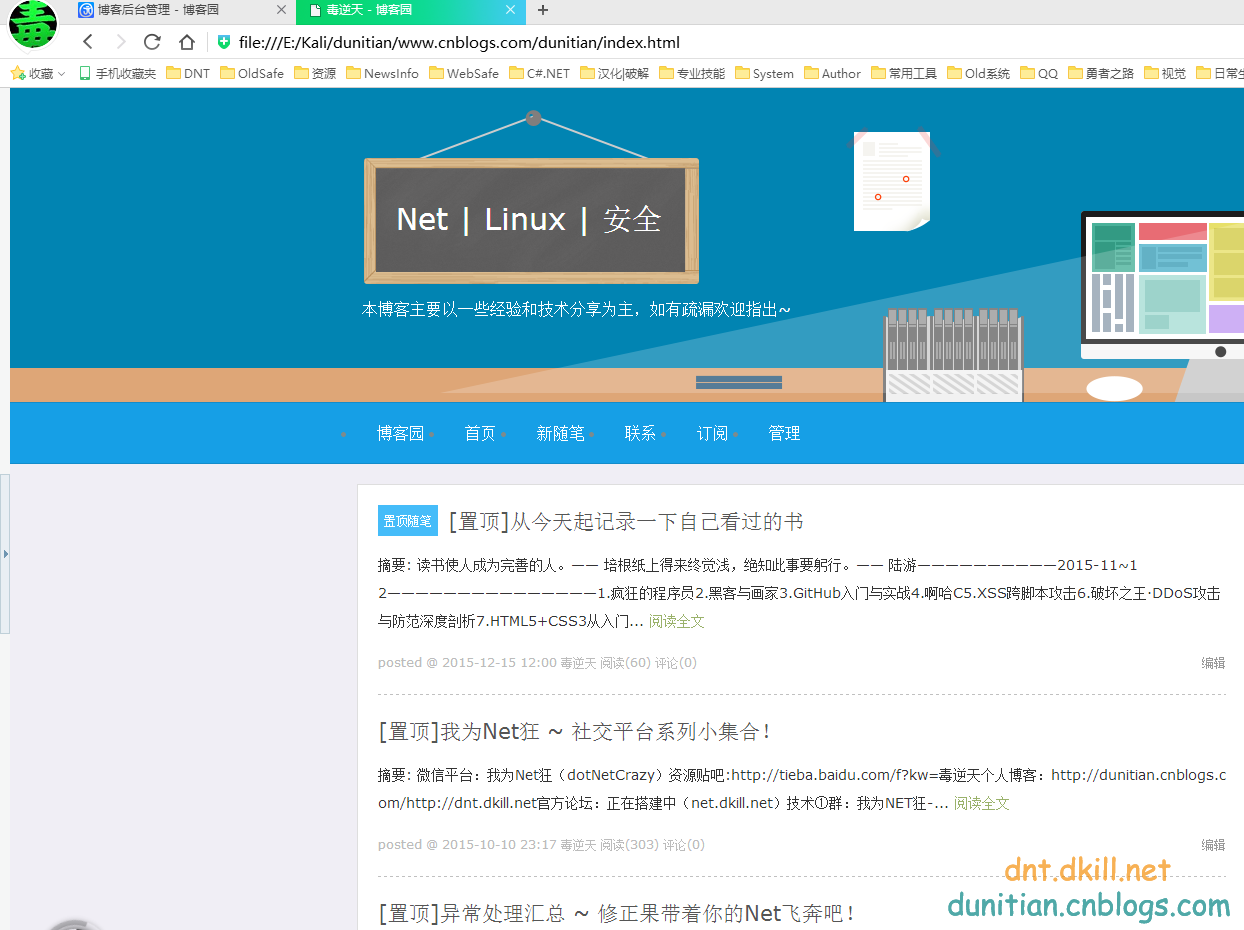Open the OldSafe bookmark folder
The width and height of the screenshot is (1244, 930).
(x=252, y=73)
